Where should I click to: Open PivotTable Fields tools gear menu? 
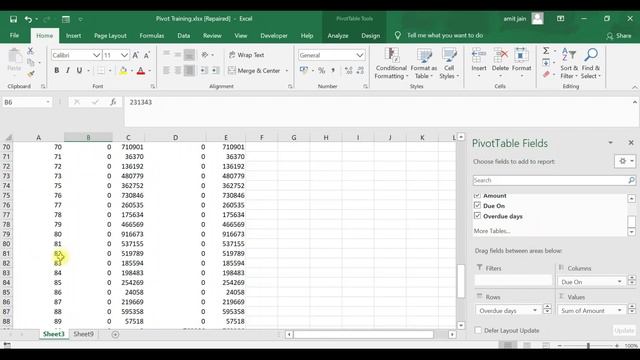click(x=624, y=161)
